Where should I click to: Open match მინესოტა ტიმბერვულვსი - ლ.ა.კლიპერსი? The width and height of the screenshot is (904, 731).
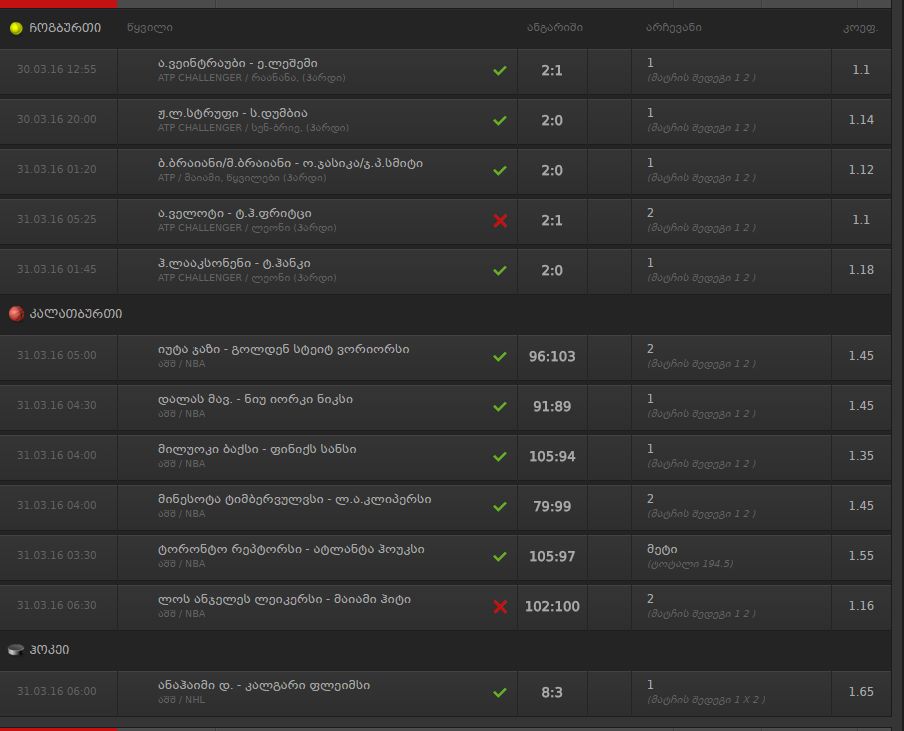tap(295, 499)
